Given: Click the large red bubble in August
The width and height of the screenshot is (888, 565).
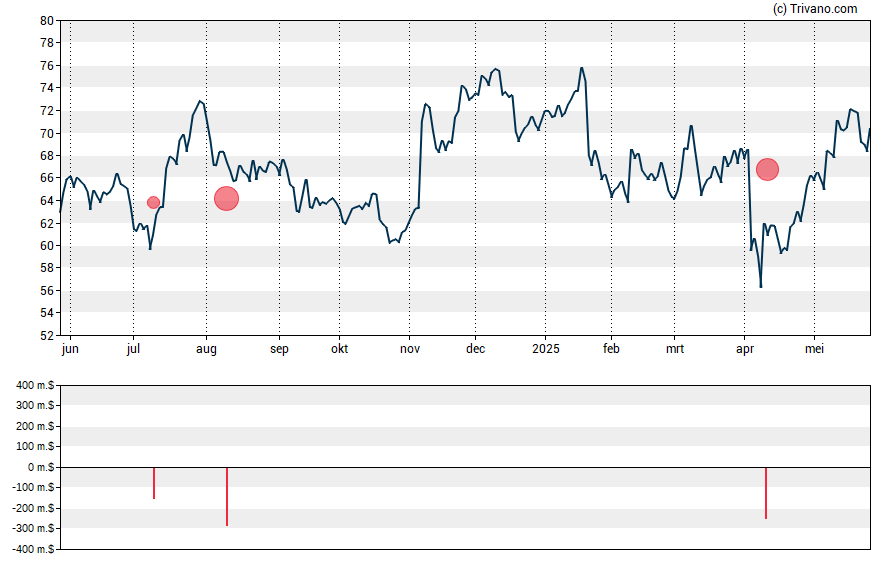Looking at the screenshot, I should tap(227, 199).
